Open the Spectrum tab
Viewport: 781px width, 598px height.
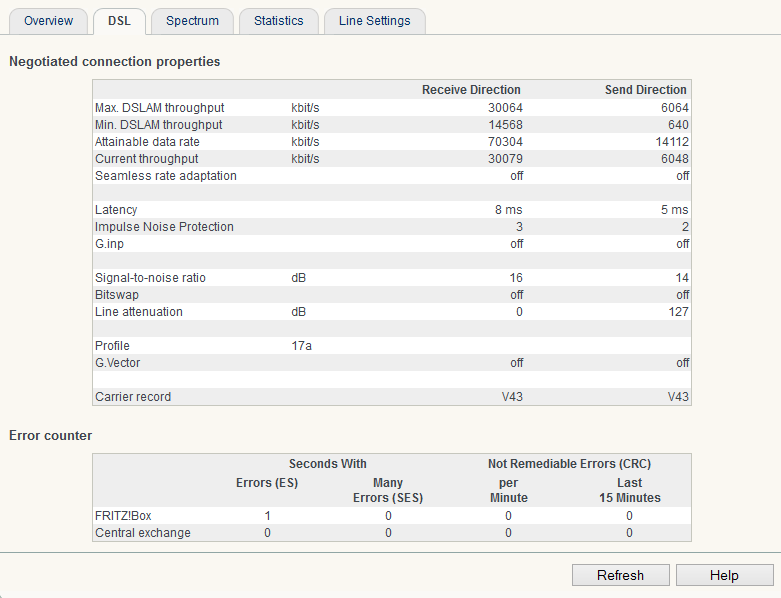coord(192,21)
